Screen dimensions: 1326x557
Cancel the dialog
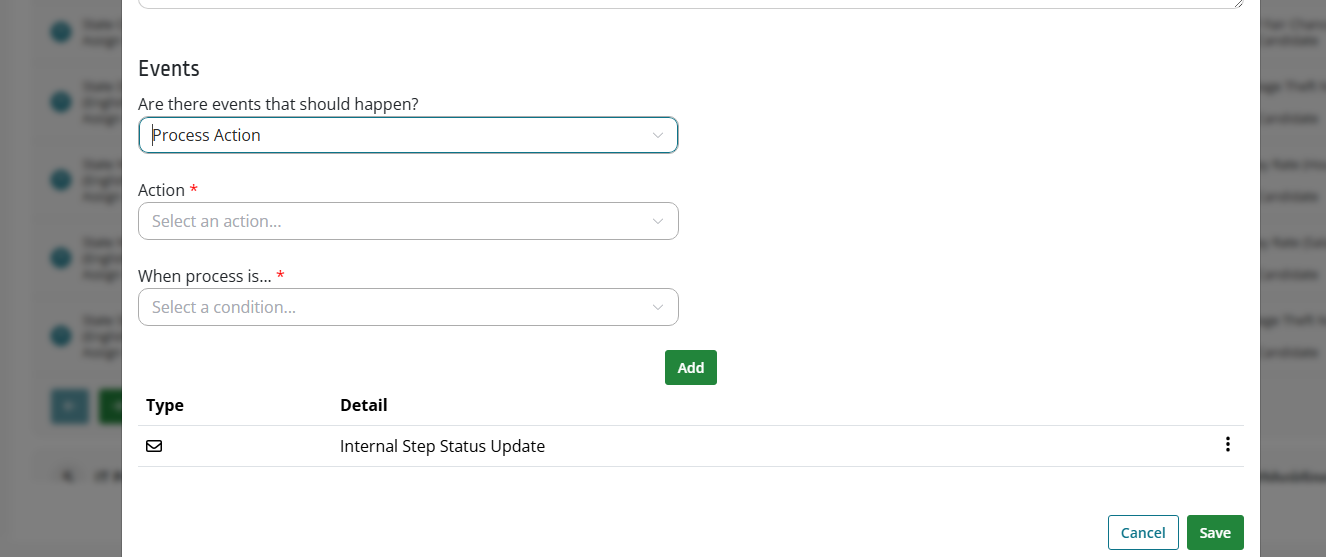[x=1143, y=533]
